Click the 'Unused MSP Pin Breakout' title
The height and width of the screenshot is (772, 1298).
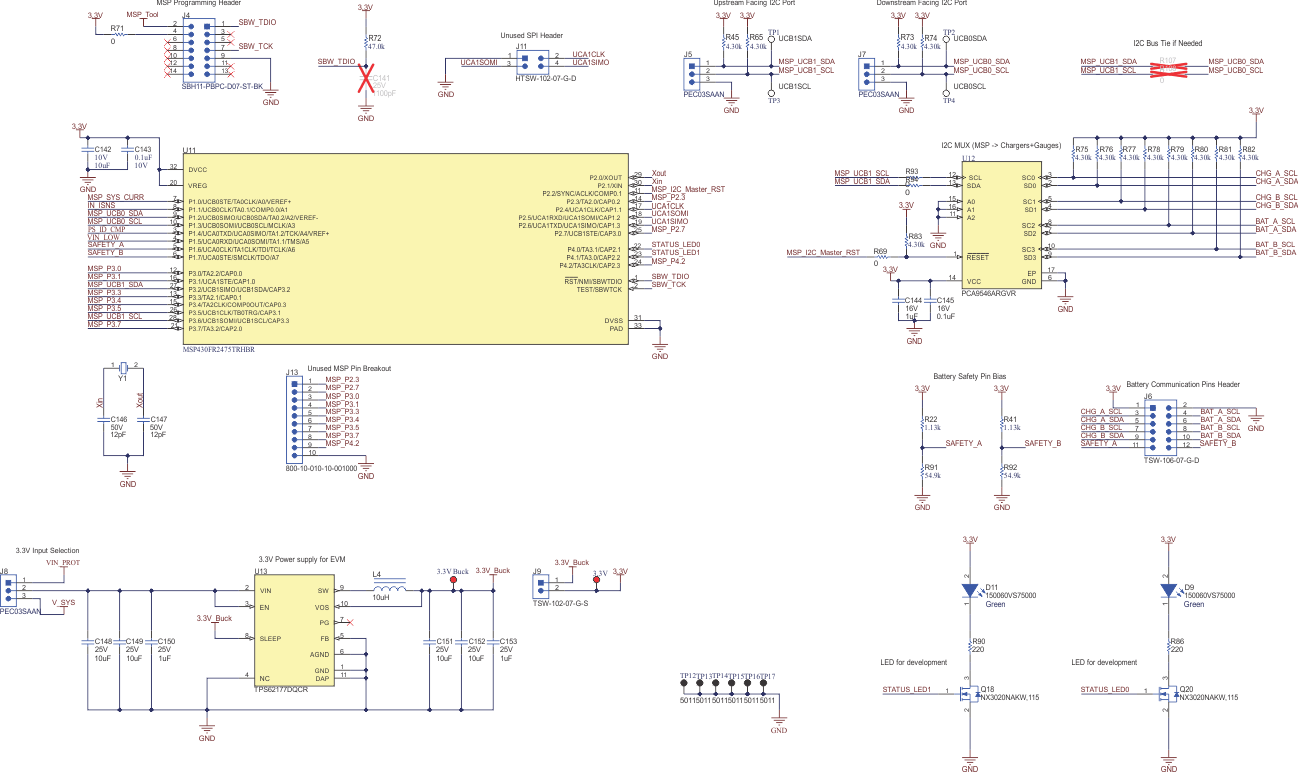point(349,368)
